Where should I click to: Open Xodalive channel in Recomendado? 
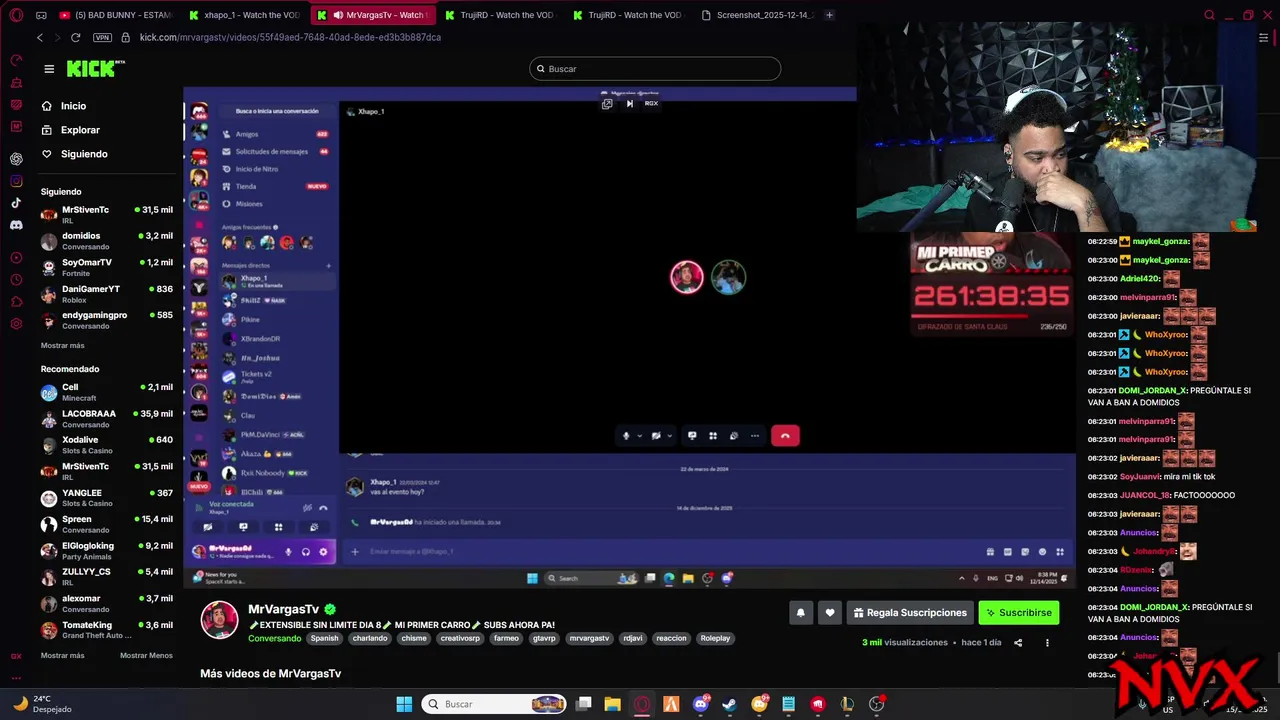coord(106,445)
